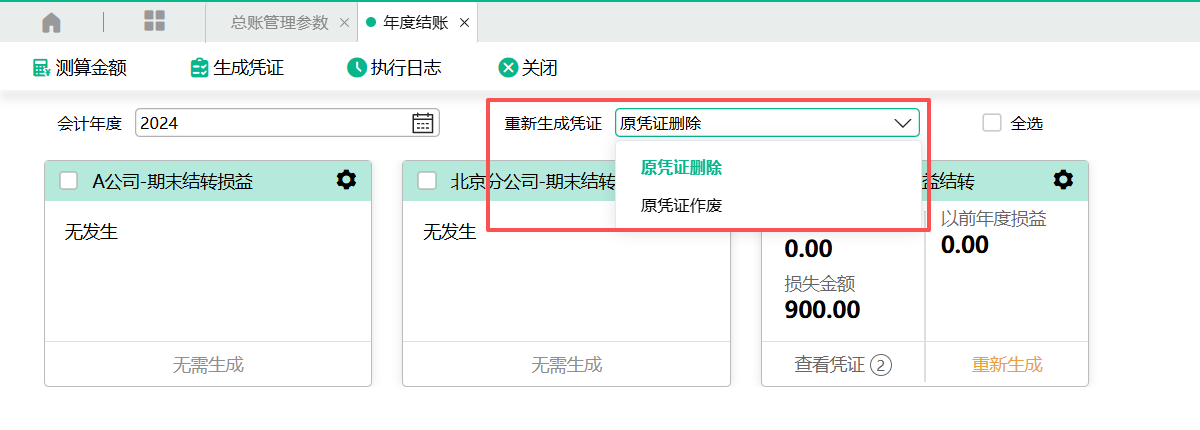
Task: Click 无发生 text in A公司 card
Action: (x=92, y=233)
